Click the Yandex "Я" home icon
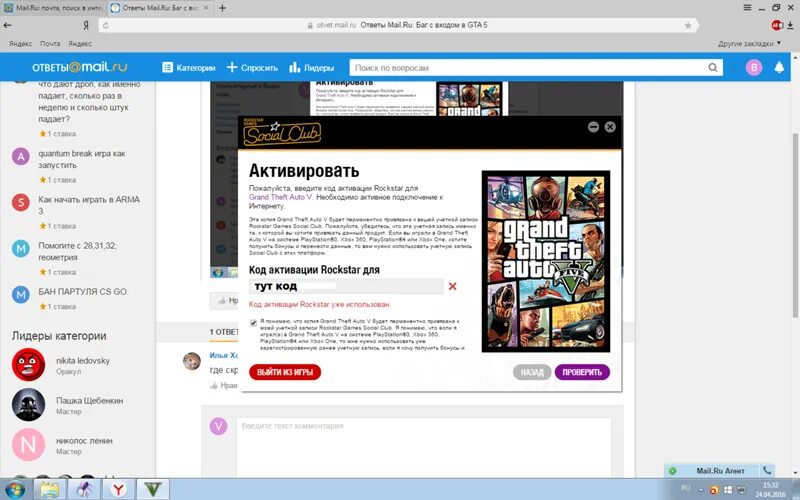Image resolution: width=800 pixels, height=500 pixels. pos(86,25)
